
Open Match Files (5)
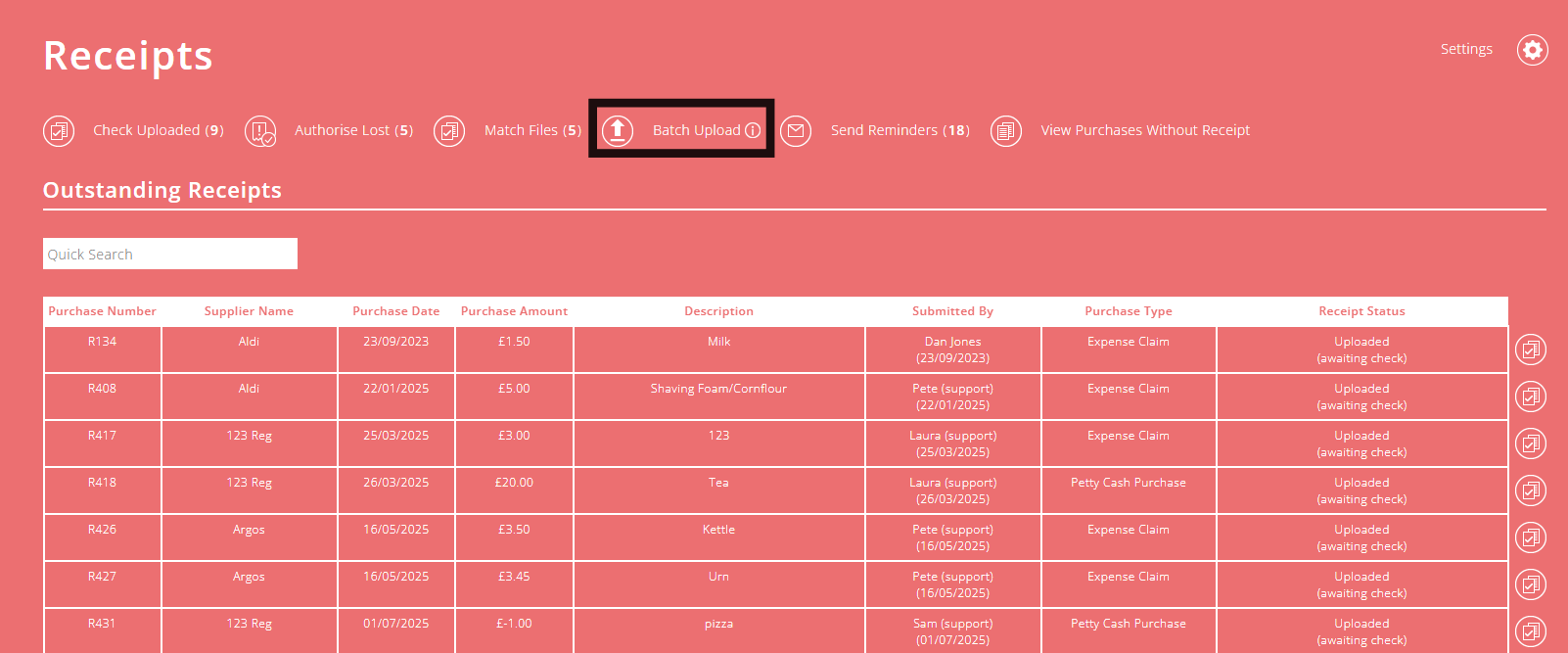pyautogui.click(x=532, y=130)
